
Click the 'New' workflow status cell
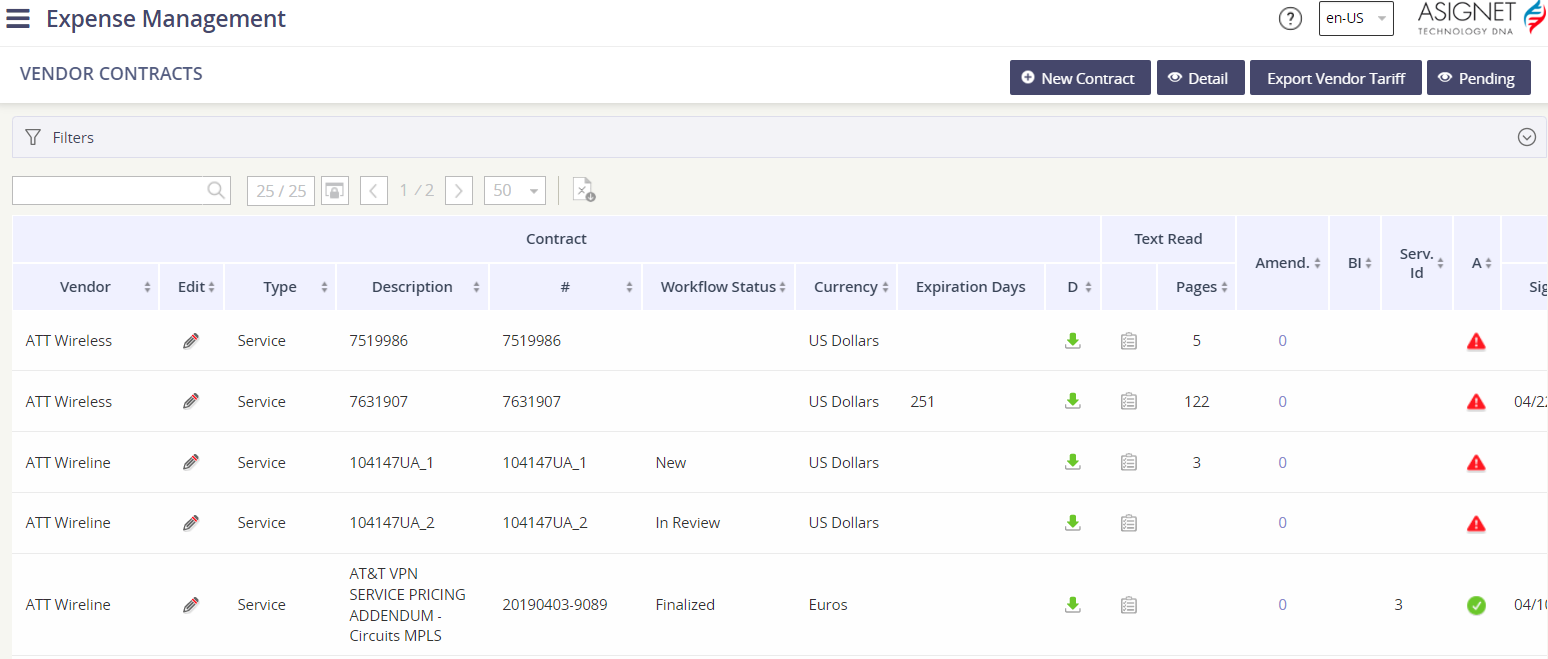(671, 463)
